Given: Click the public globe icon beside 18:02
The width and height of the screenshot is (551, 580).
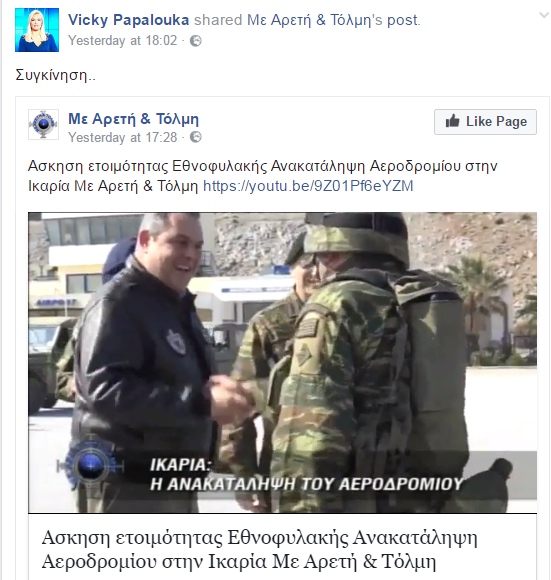Looking at the screenshot, I should 196,41.
